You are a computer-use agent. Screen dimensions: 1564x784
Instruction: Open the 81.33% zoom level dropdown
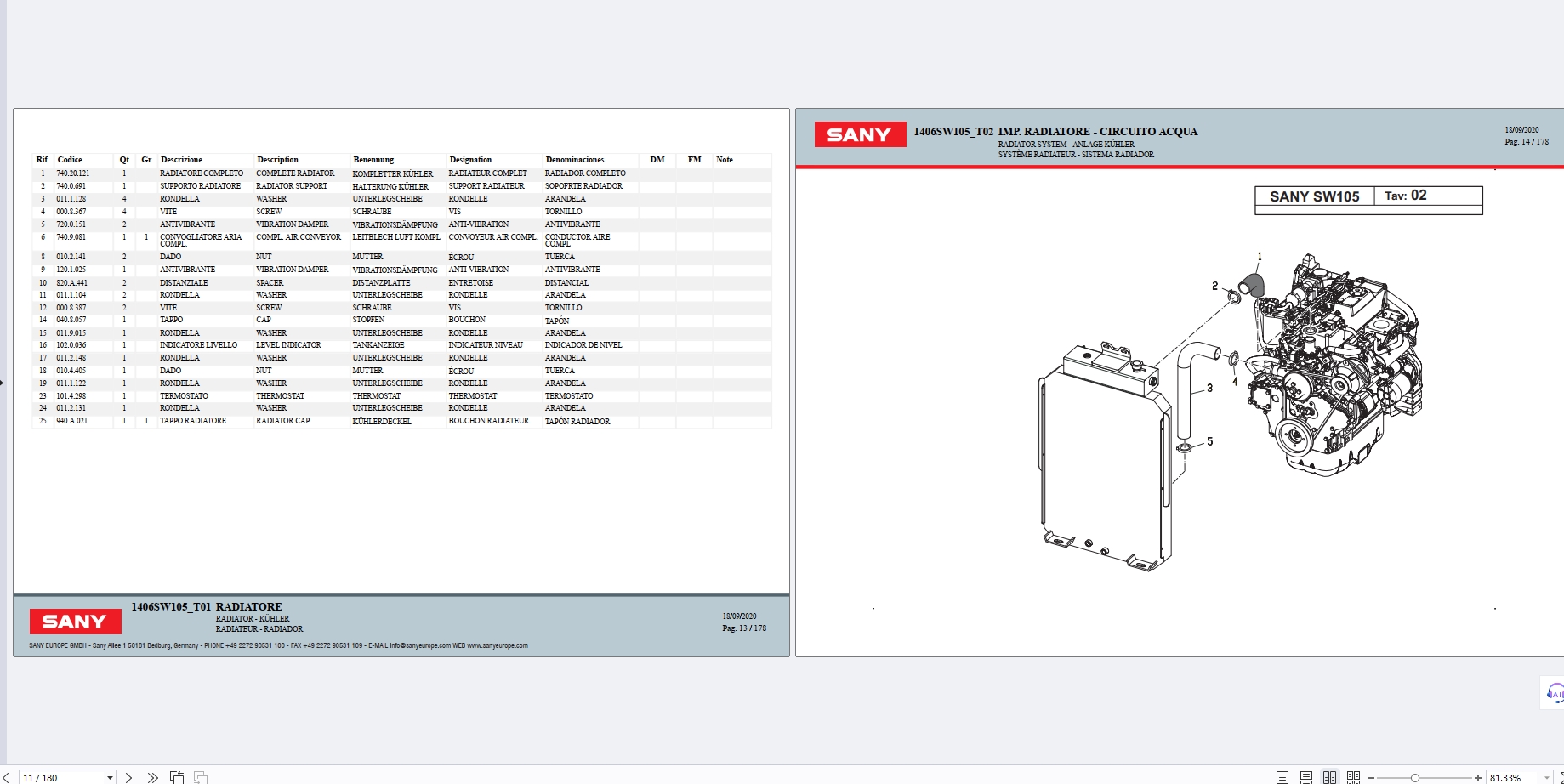pos(1546,777)
